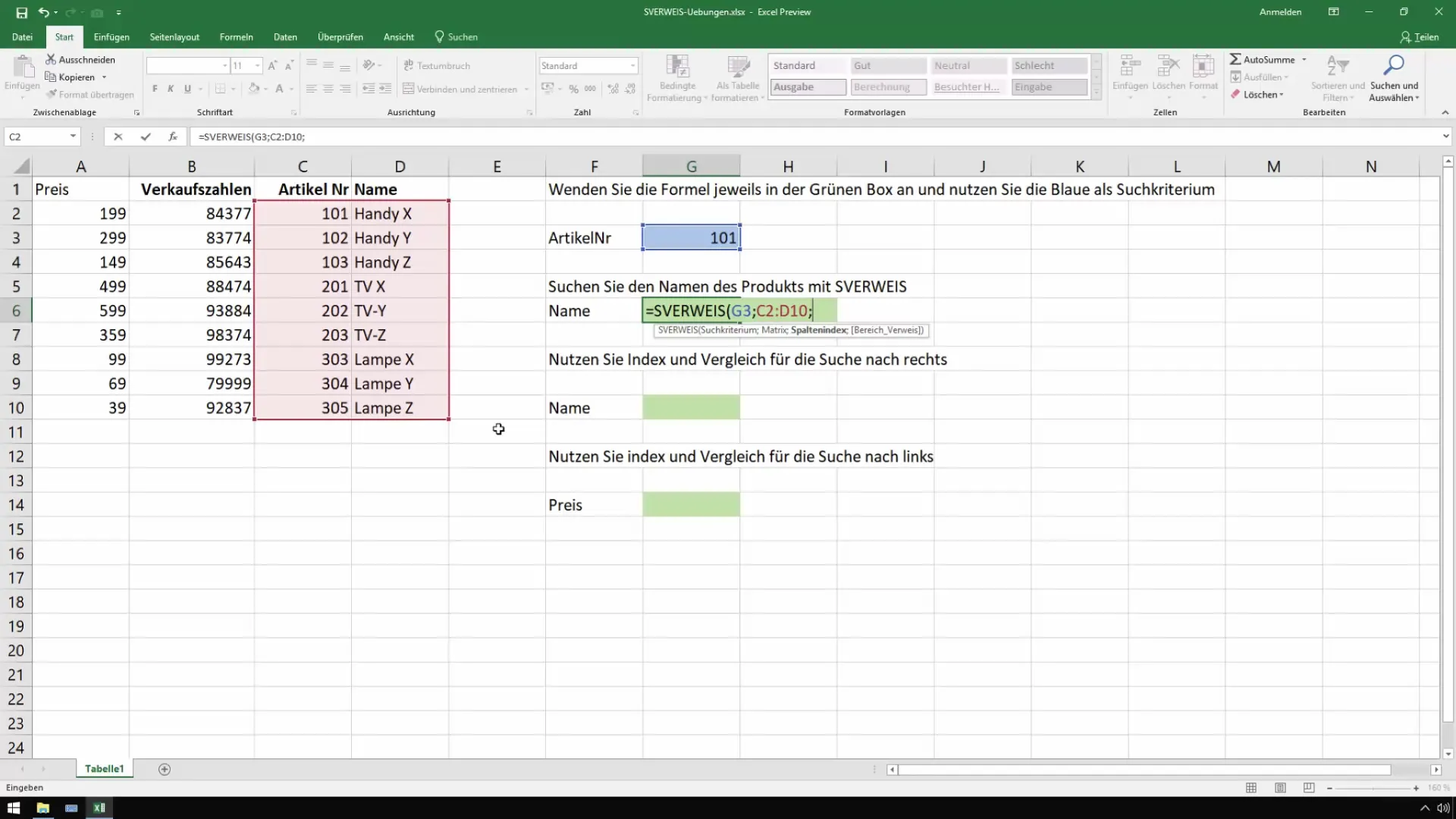Align cell content to middle vertically
Screen dimensions: 1456x819
(x=328, y=66)
